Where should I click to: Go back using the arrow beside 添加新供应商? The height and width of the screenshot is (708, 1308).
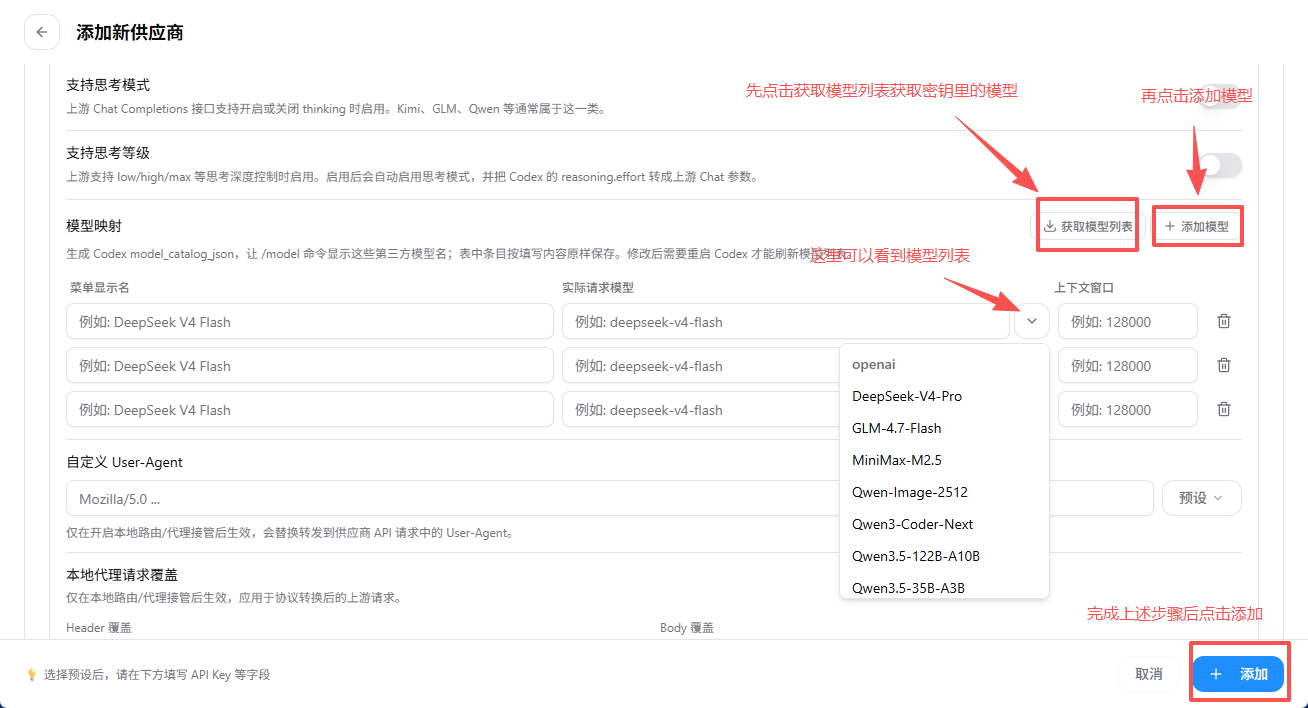[x=42, y=32]
